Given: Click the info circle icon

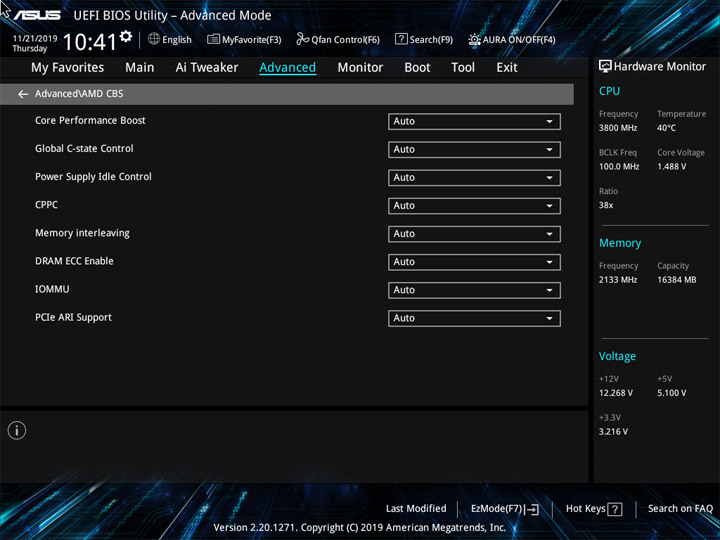Looking at the screenshot, I should click(17, 430).
